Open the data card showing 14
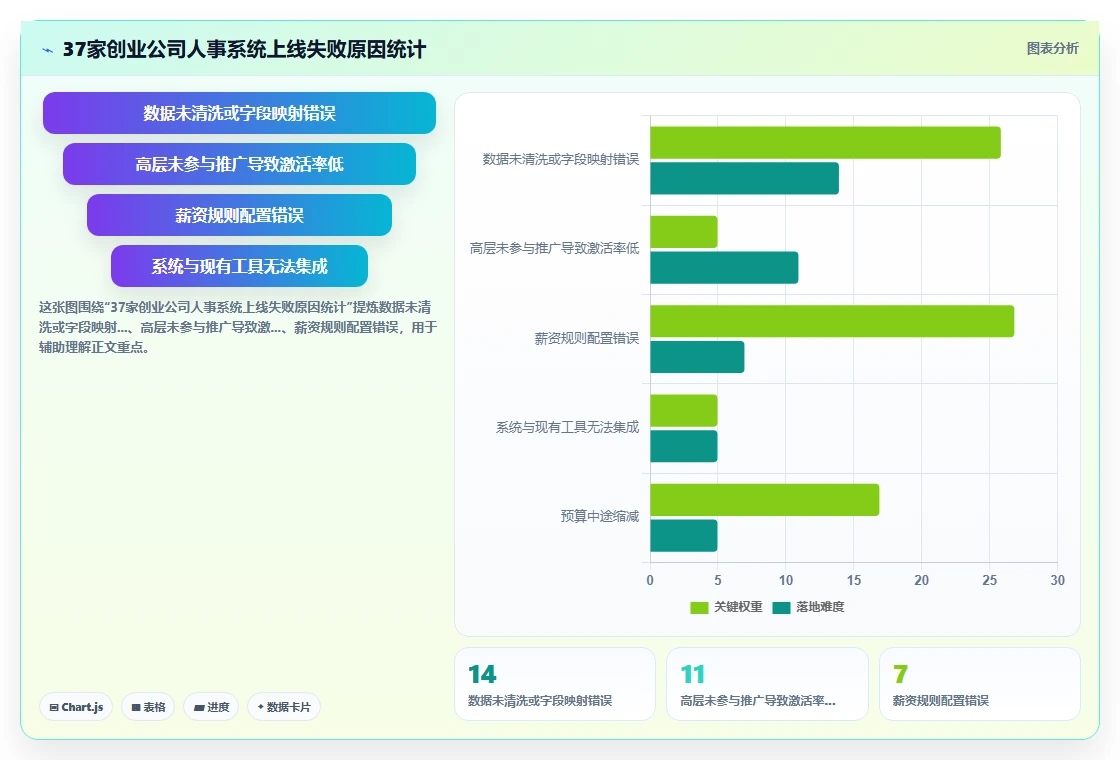Screen dimensions: 1120x760 [x=555, y=684]
